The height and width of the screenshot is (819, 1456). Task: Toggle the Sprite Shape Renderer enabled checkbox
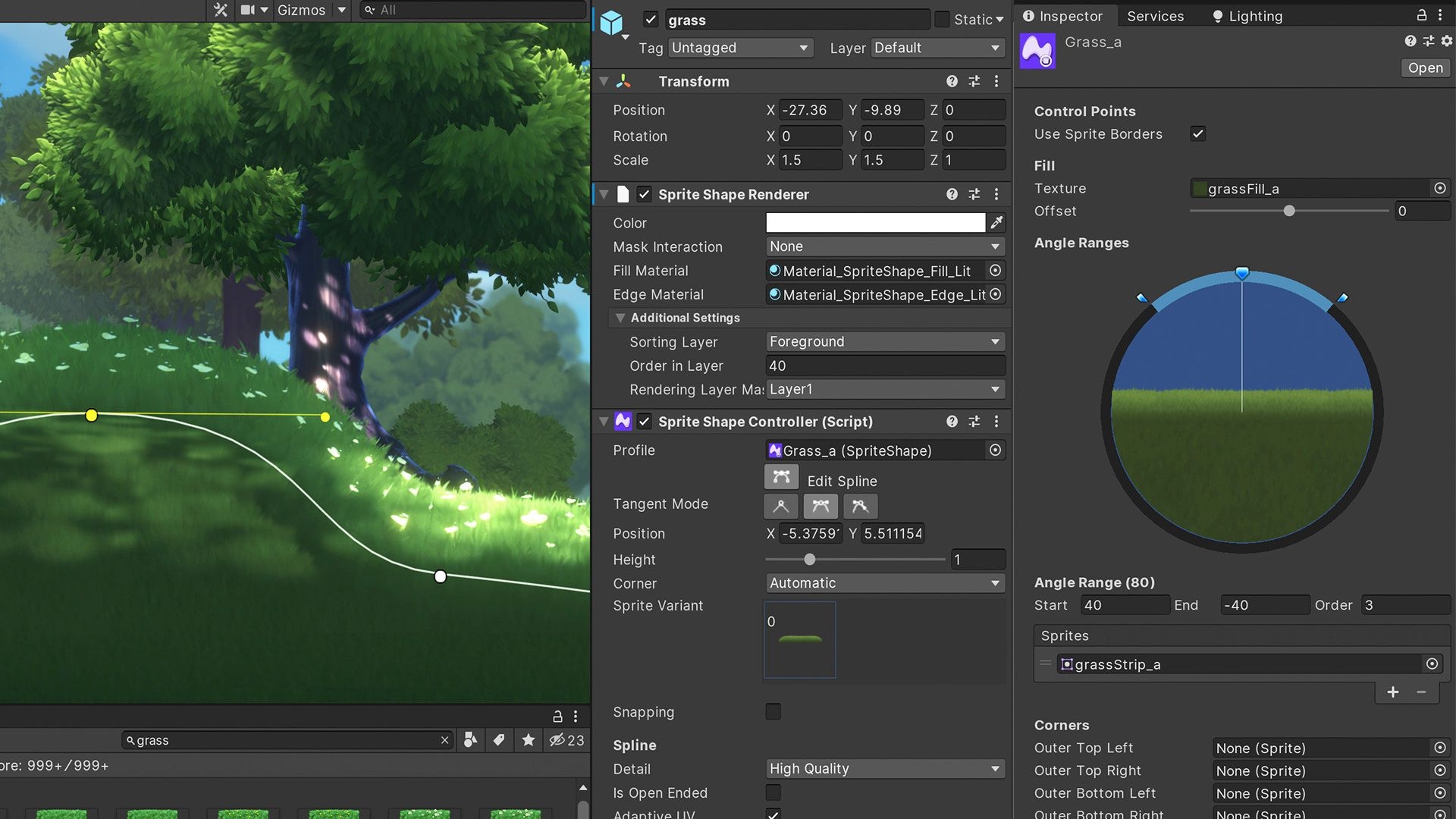(x=644, y=195)
